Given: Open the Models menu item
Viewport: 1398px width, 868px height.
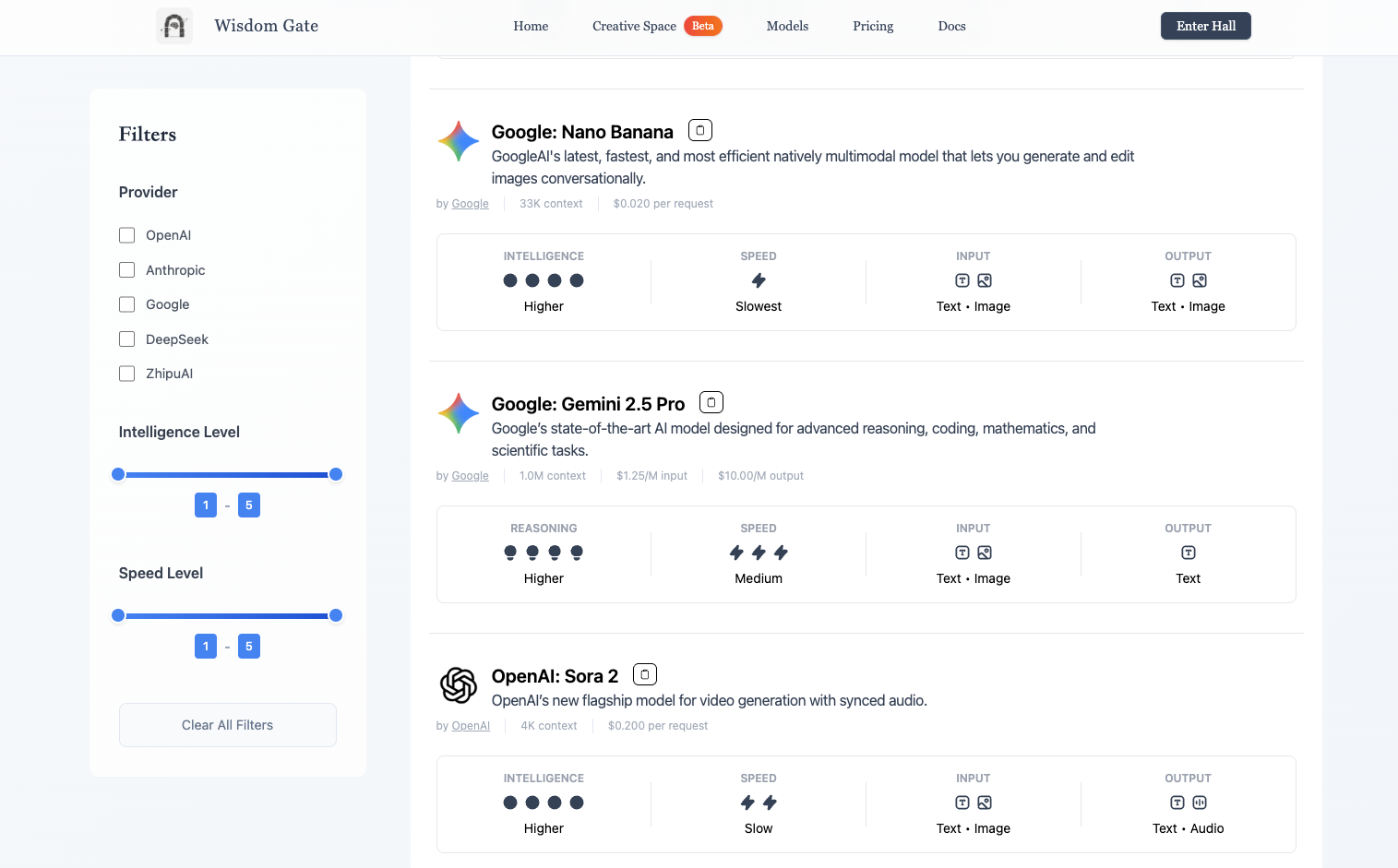Looking at the screenshot, I should 787,26.
